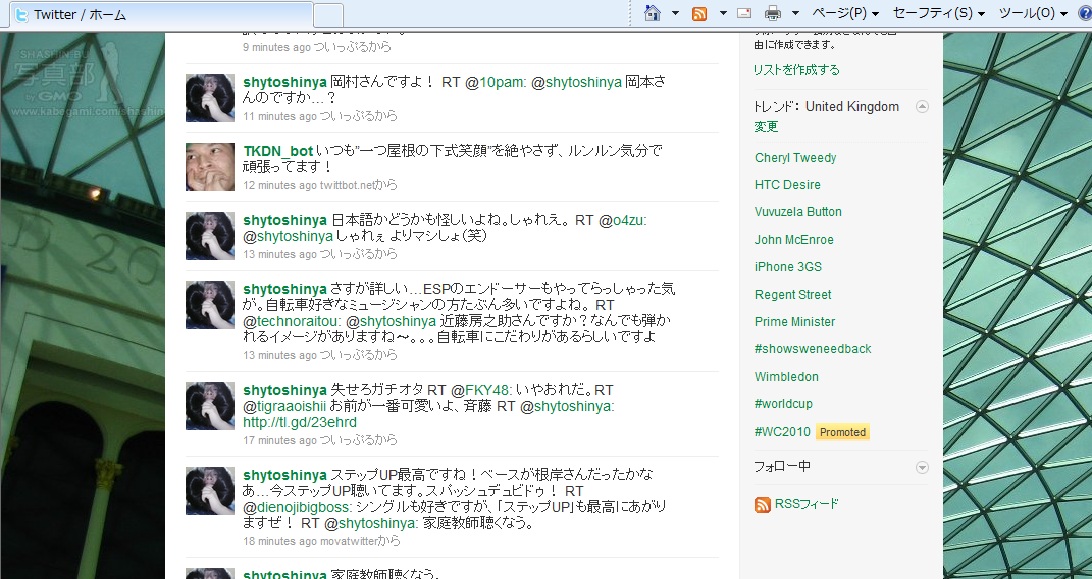Click the movatwitter source link
1092x579 pixels.
(x=349, y=541)
